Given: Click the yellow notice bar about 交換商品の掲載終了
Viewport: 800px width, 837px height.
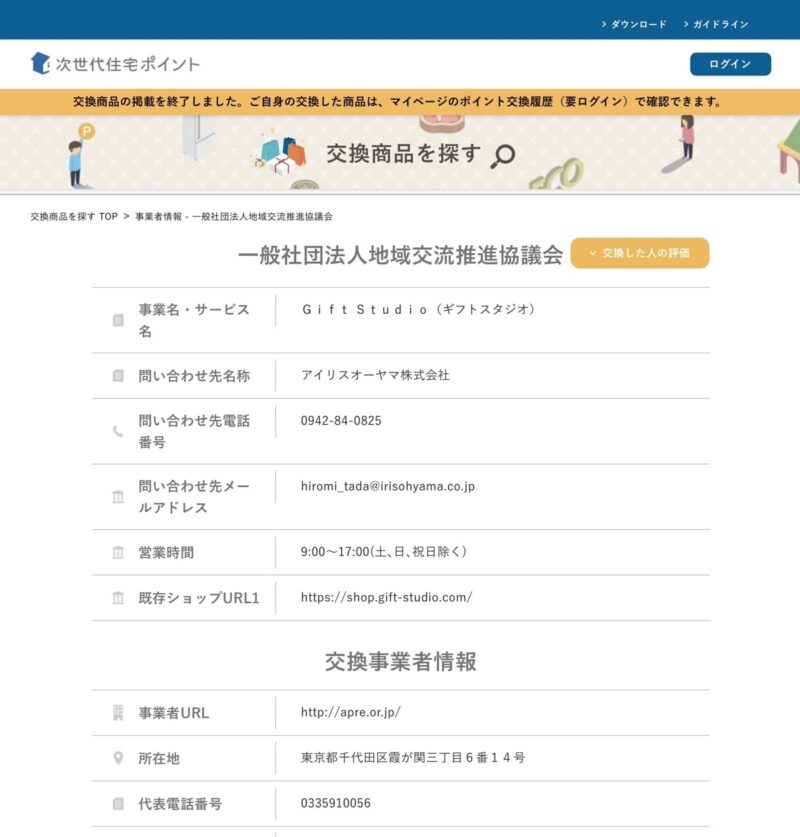Looking at the screenshot, I should click(x=400, y=100).
